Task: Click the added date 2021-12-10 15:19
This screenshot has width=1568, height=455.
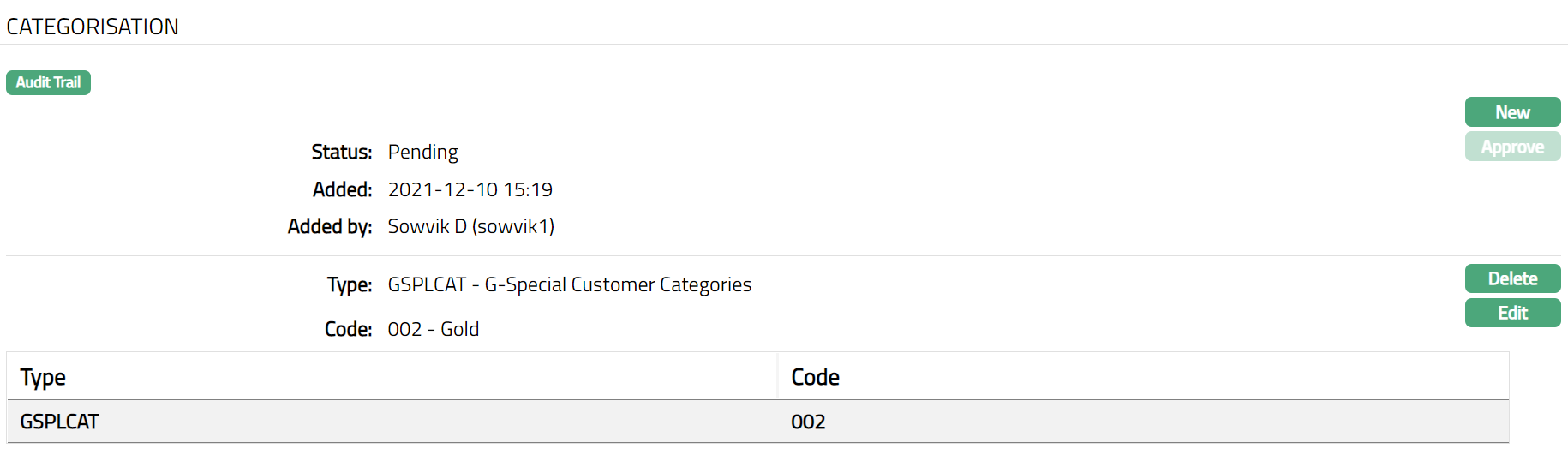Action: coord(470,189)
